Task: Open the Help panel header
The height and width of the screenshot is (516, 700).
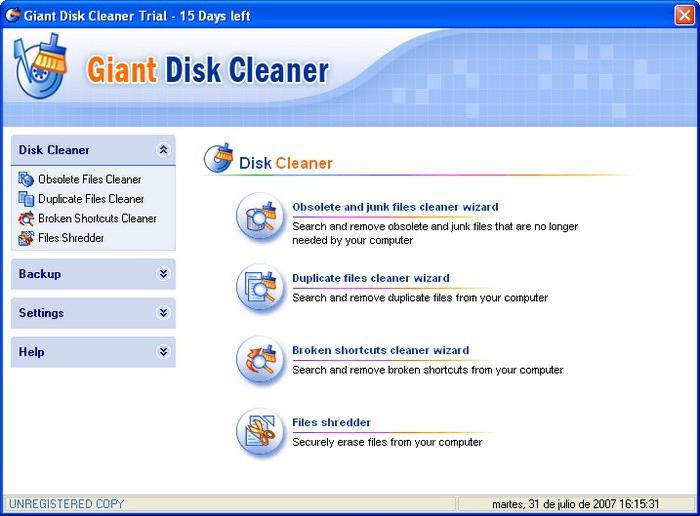Action: 93,352
